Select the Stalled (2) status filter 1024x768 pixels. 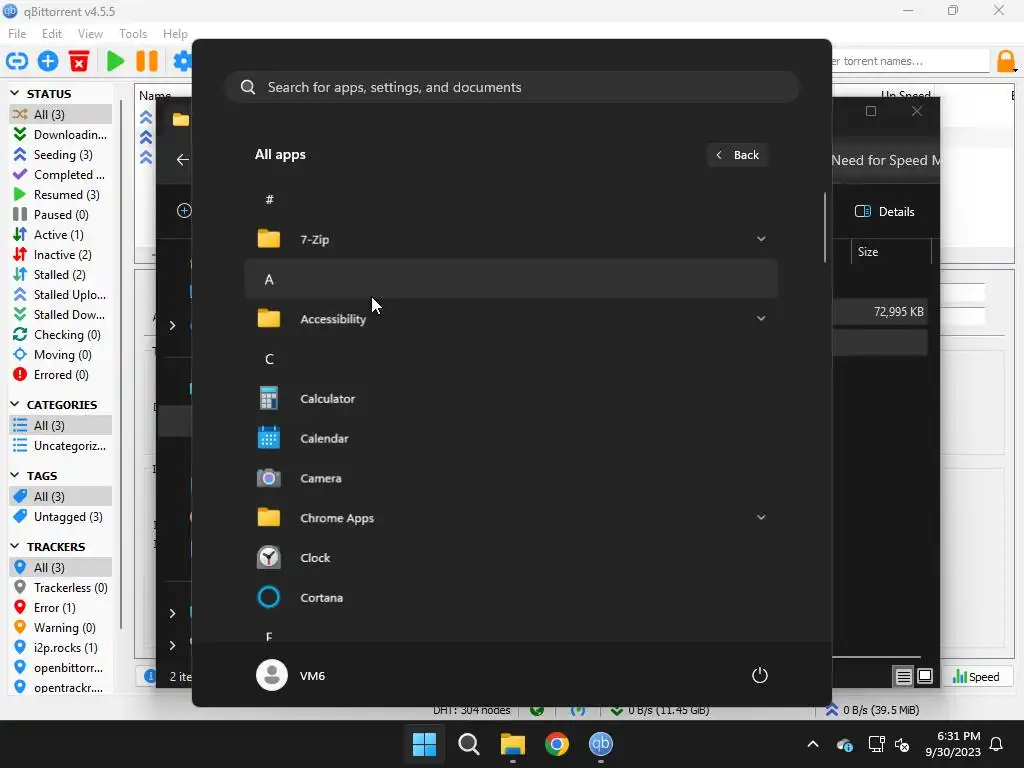coord(61,275)
